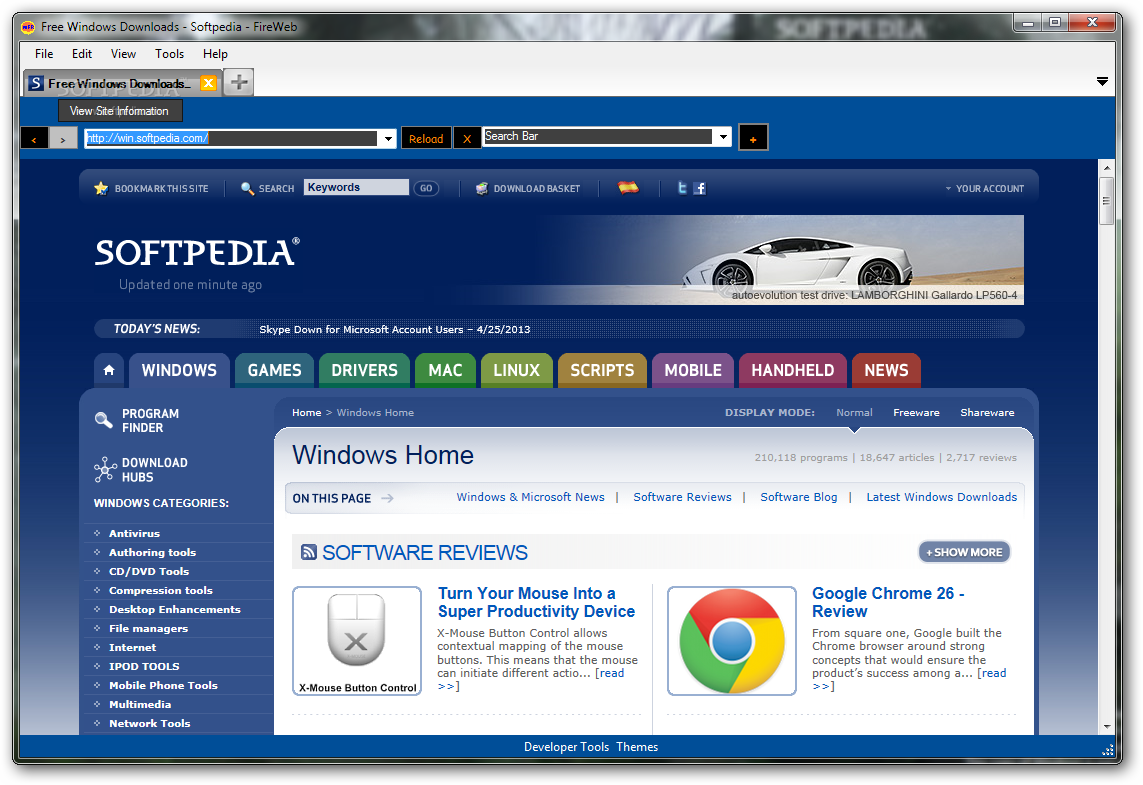Screen dimensions: 1143x785
Task: Click the home icon navigation tab
Action: (109, 370)
